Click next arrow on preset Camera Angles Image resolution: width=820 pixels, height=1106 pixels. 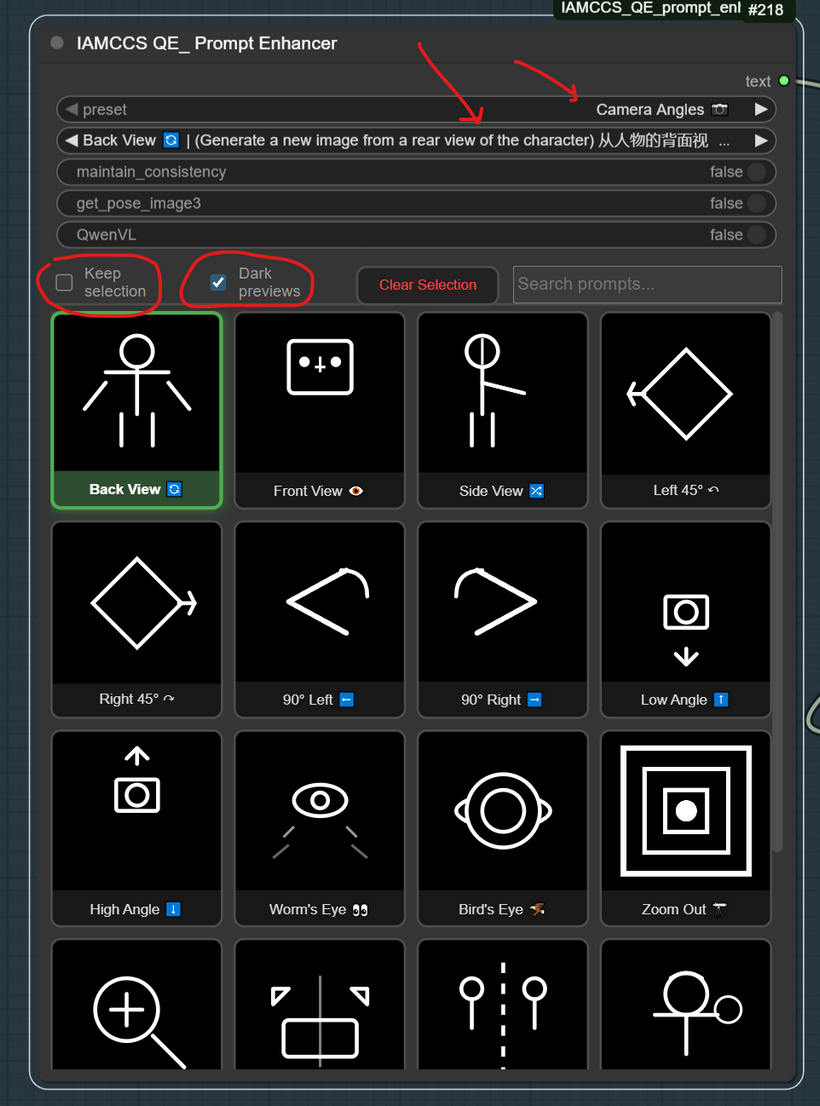(762, 109)
